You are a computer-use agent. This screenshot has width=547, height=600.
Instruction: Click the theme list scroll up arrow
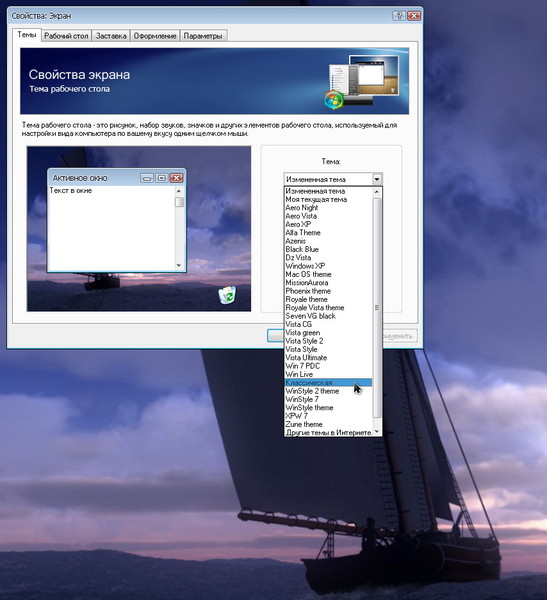click(377, 192)
